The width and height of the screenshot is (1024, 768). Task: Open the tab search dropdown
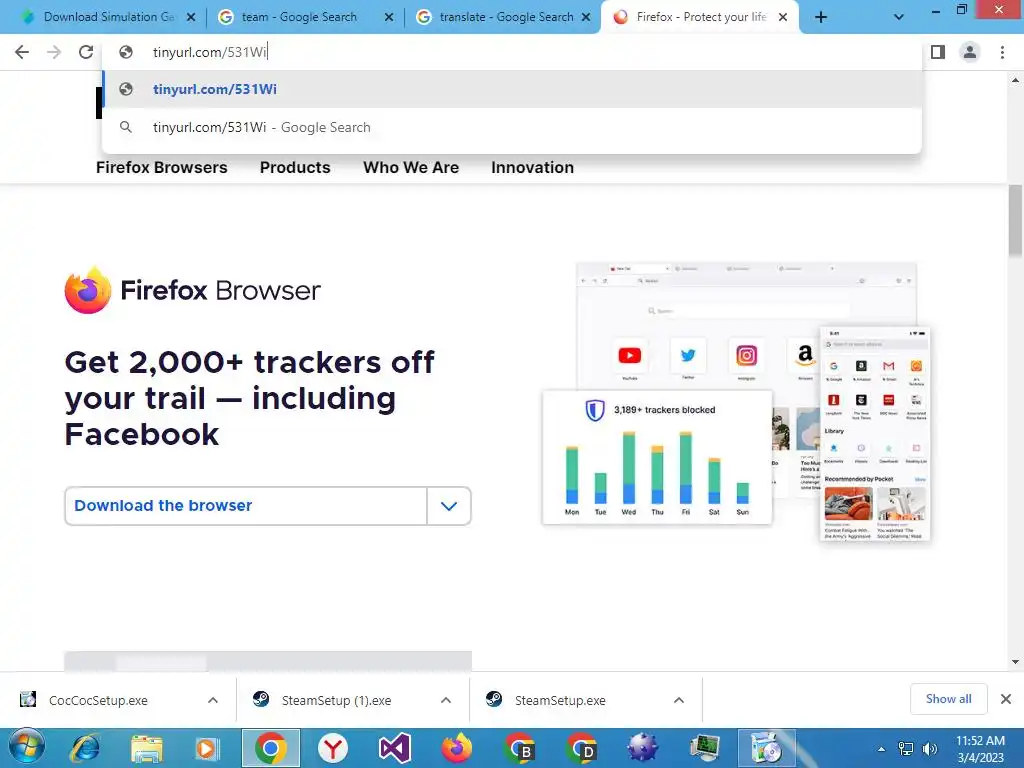pos(899,18)
